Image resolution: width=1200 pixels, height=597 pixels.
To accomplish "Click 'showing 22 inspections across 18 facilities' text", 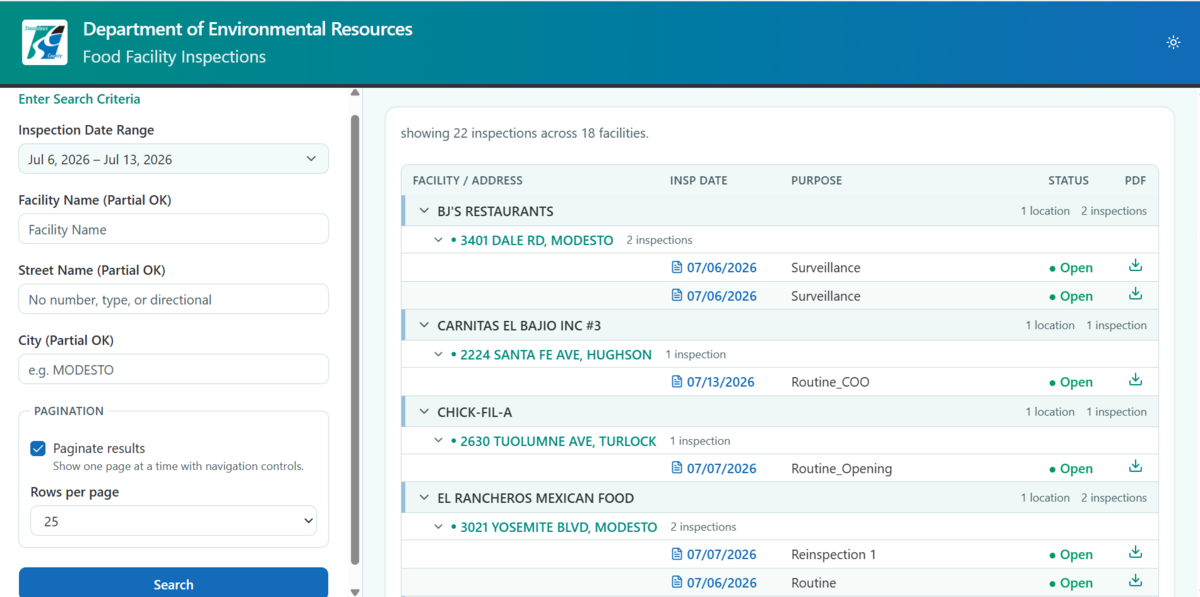I will tap(525, 133).
